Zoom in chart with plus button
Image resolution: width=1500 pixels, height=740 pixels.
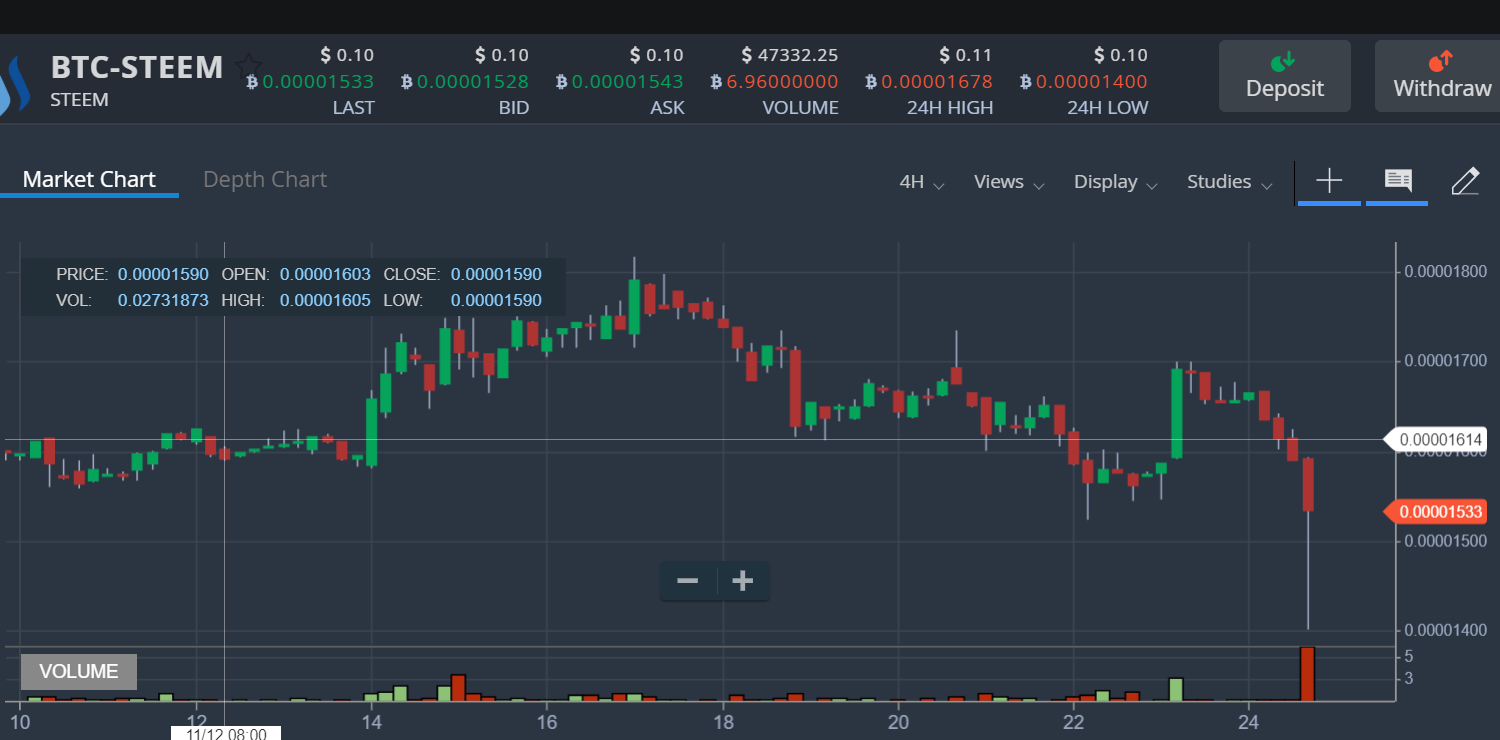tap(742, 581)
